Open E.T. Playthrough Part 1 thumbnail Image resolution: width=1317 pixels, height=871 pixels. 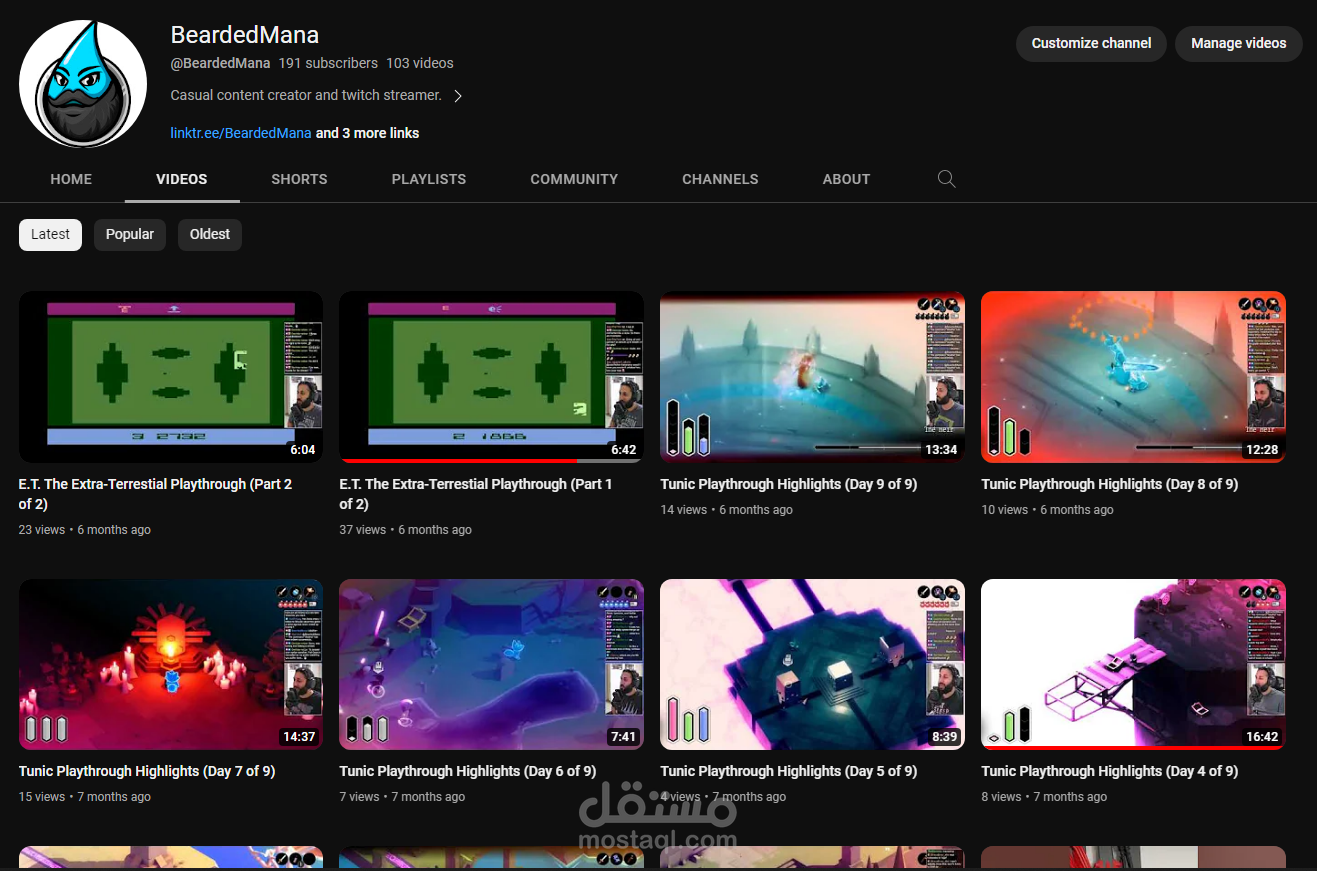coord(491,377)
